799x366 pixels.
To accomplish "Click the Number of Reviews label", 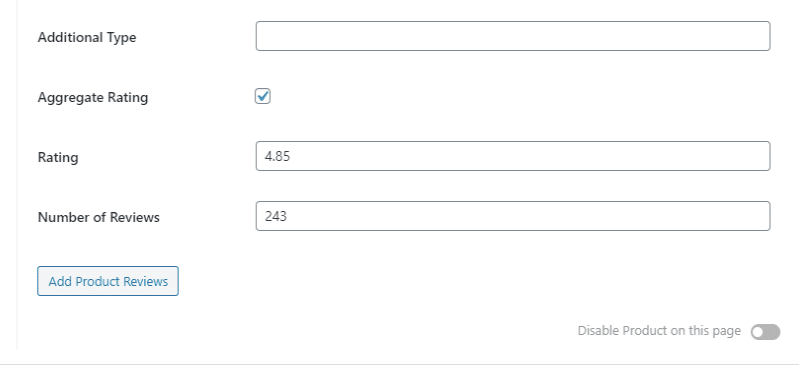I will [99, 217].
